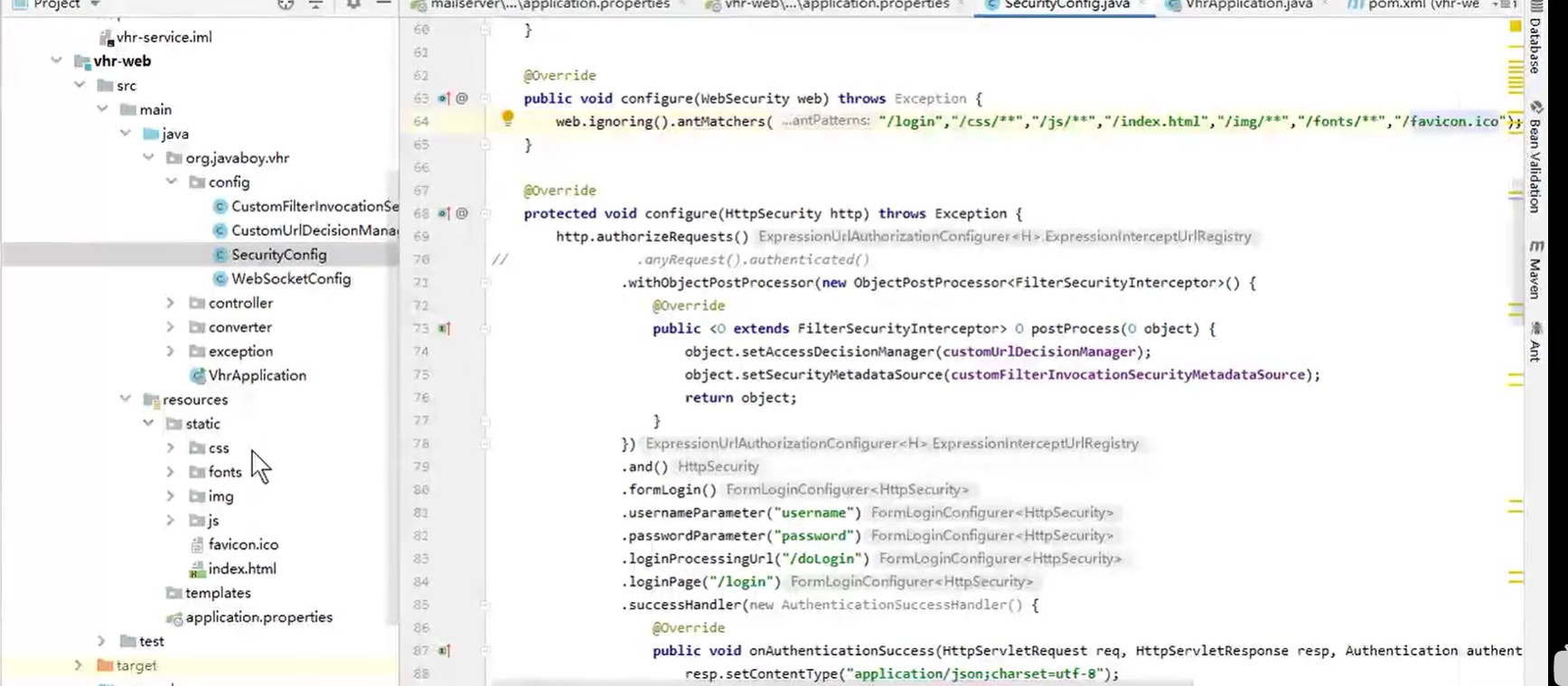Collapse the org.javaboy.vhr package
The width and height of the screenshot is (1568, 686).
click(148, 157)
